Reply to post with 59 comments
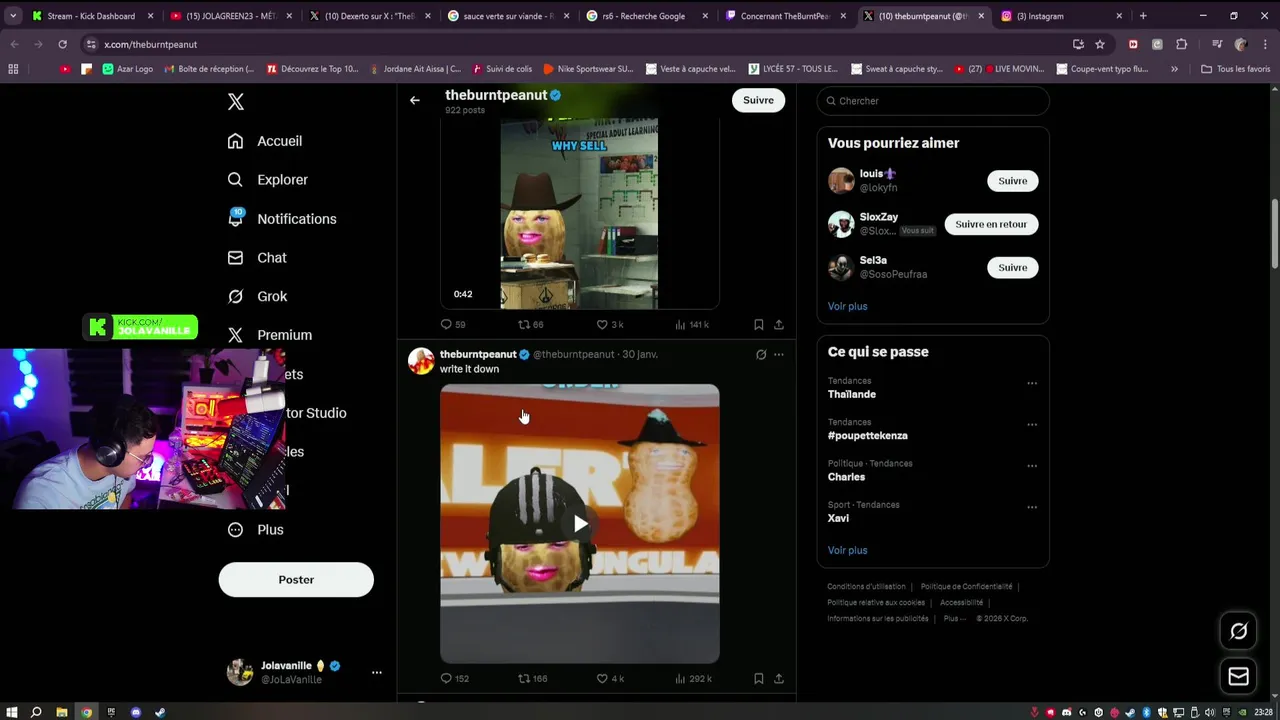The width and height of the screenshot is (1280, 720). coord(453,324)
